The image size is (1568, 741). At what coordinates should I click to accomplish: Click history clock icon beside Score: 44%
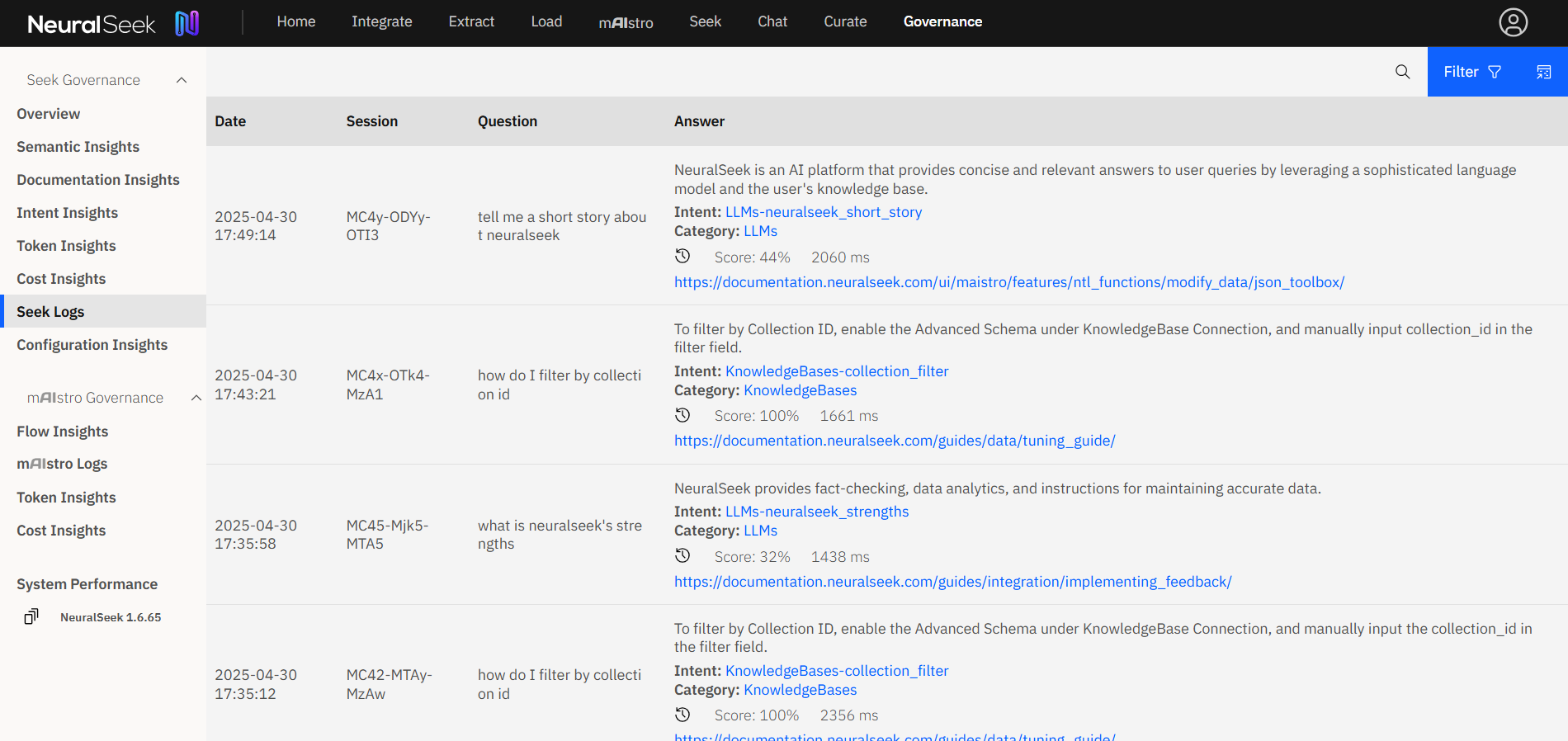pos(682,256)
